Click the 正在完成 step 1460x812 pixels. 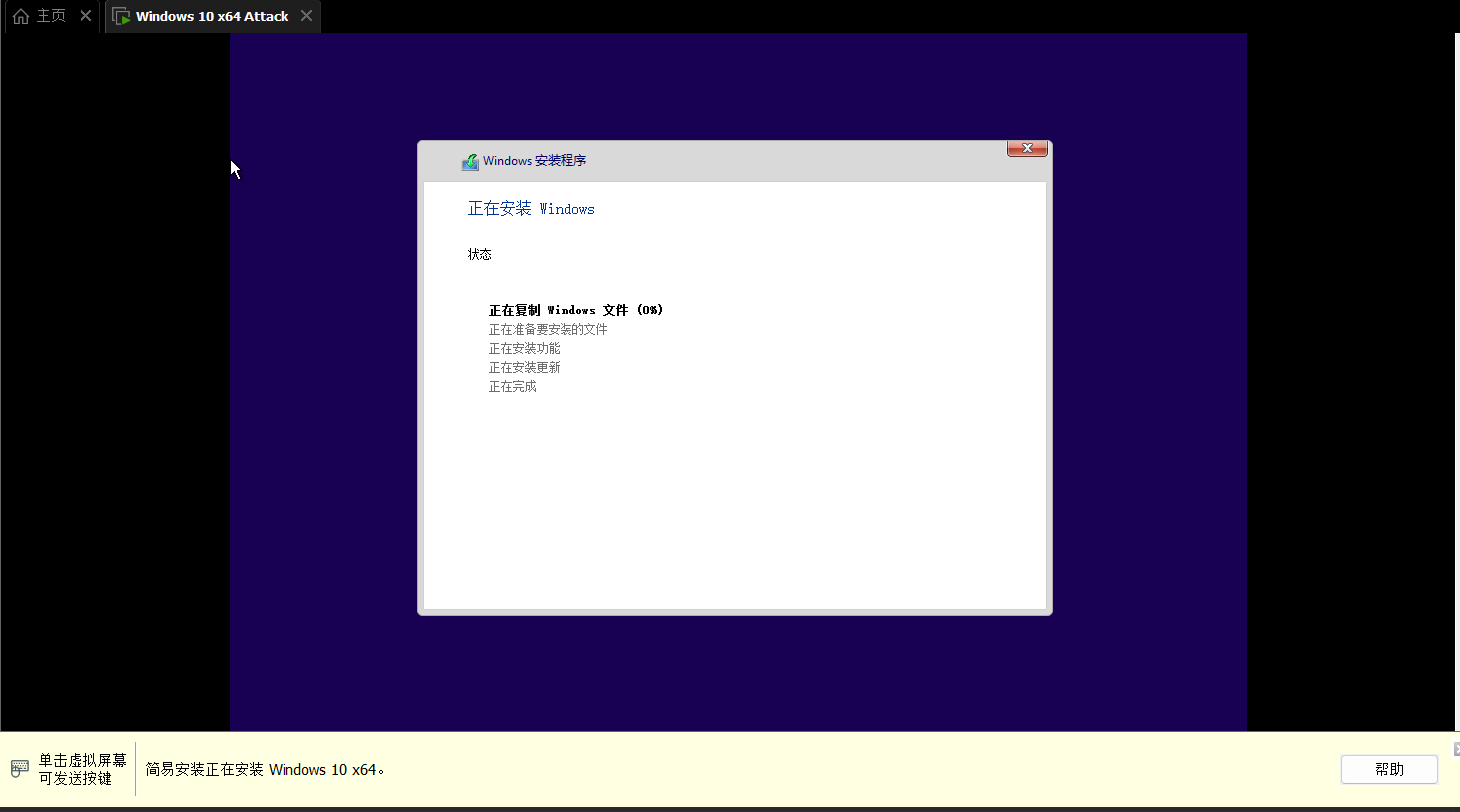coord(512,386)
